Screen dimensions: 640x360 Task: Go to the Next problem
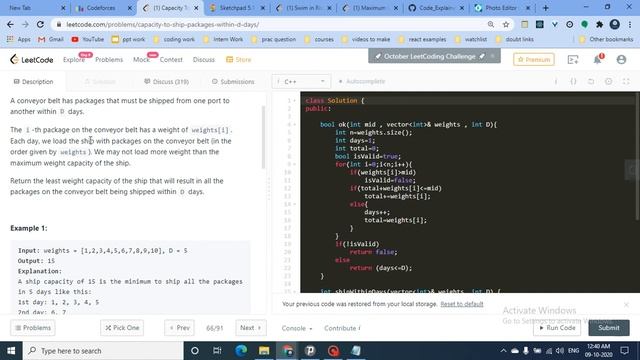251,328
